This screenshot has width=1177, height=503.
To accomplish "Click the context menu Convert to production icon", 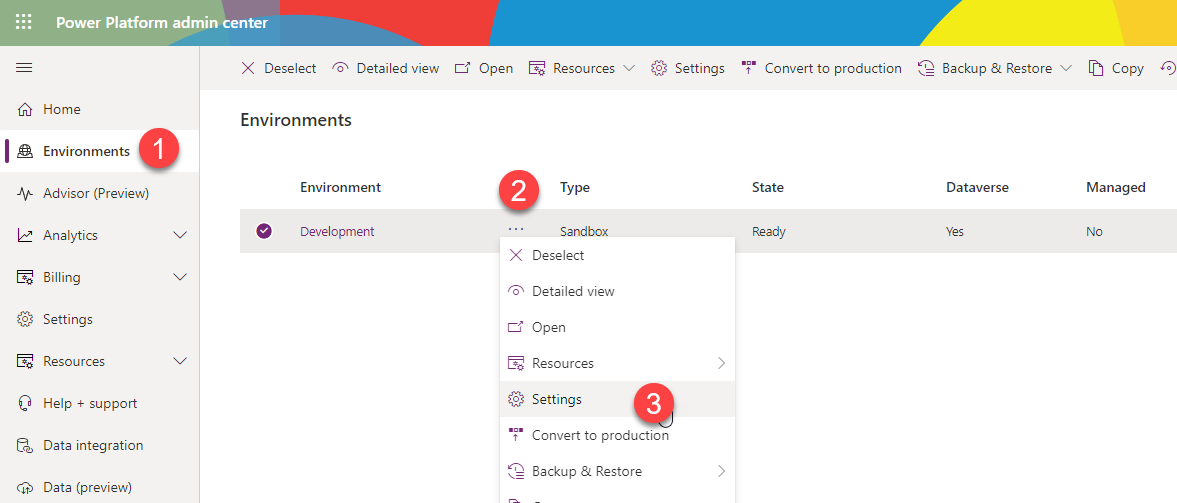I will click(x=516, y=435).
